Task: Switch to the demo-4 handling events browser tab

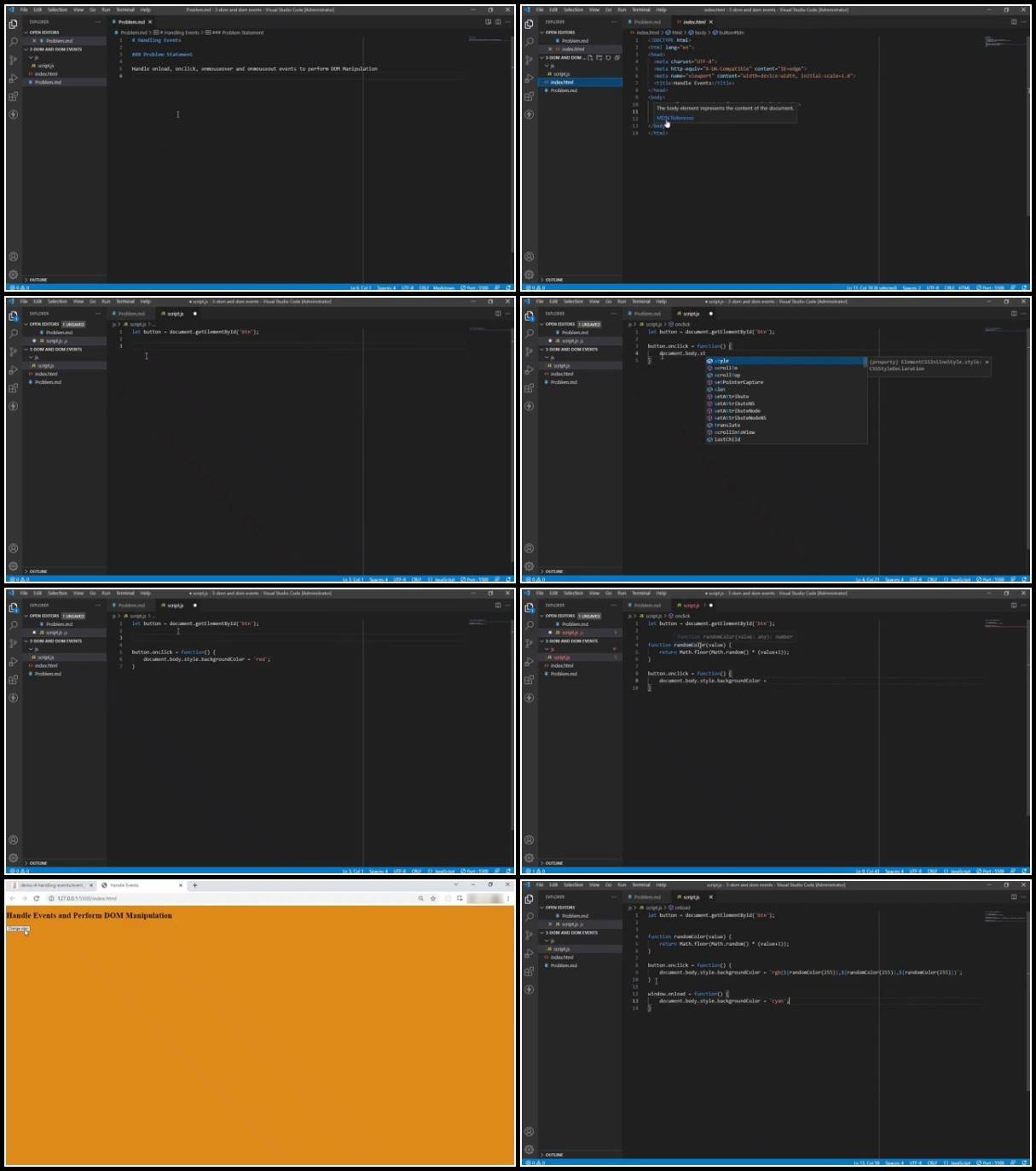Action: click(51, 885)
